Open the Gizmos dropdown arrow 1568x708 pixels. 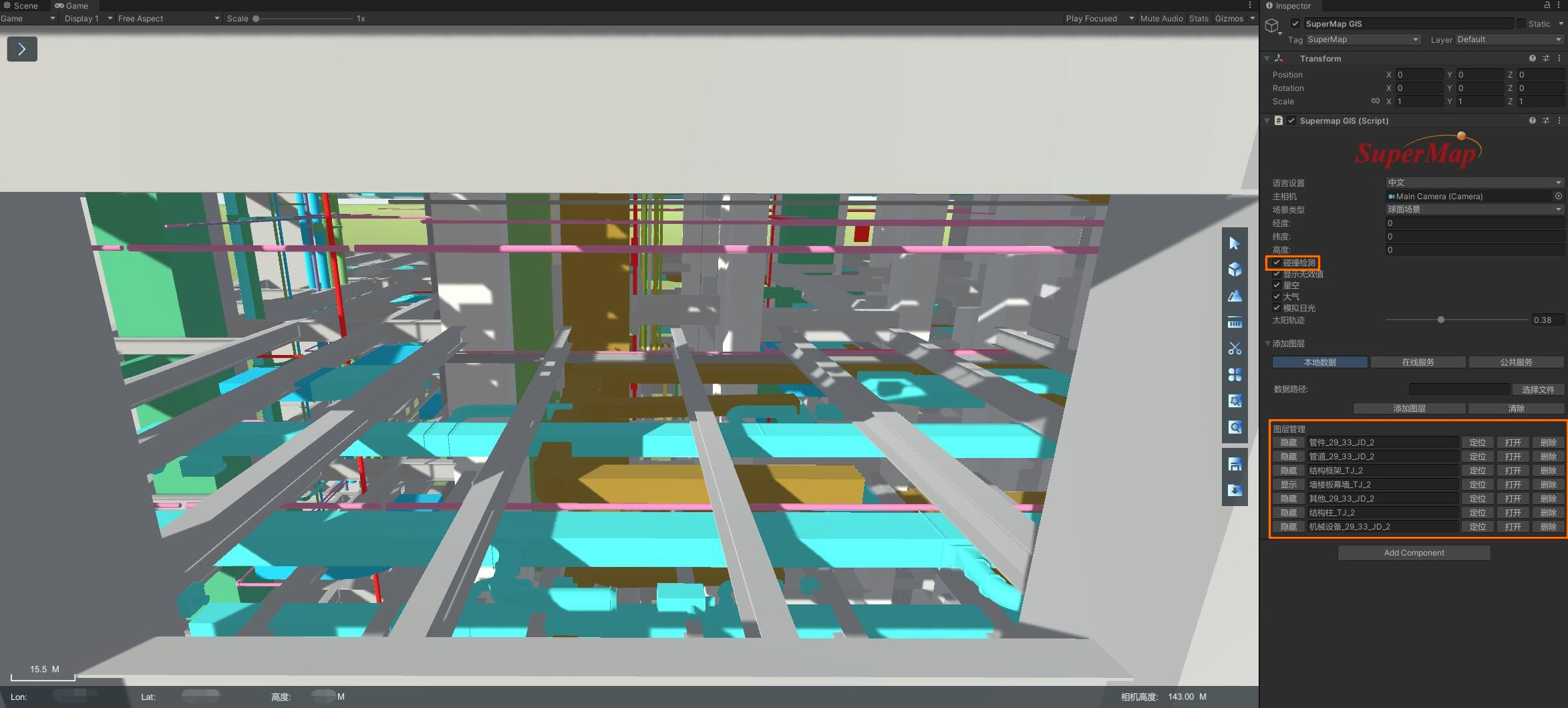click(x=1252, y=19)
